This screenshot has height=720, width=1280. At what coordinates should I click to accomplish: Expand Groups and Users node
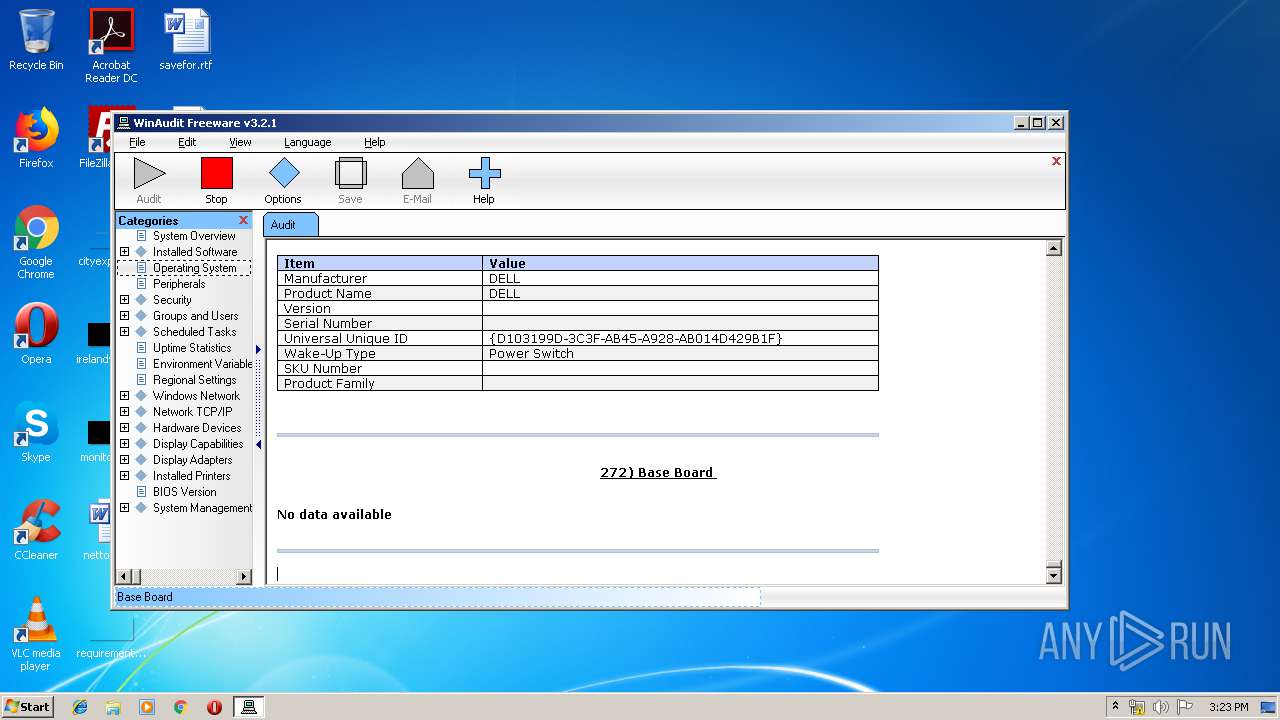coord(124,316)
